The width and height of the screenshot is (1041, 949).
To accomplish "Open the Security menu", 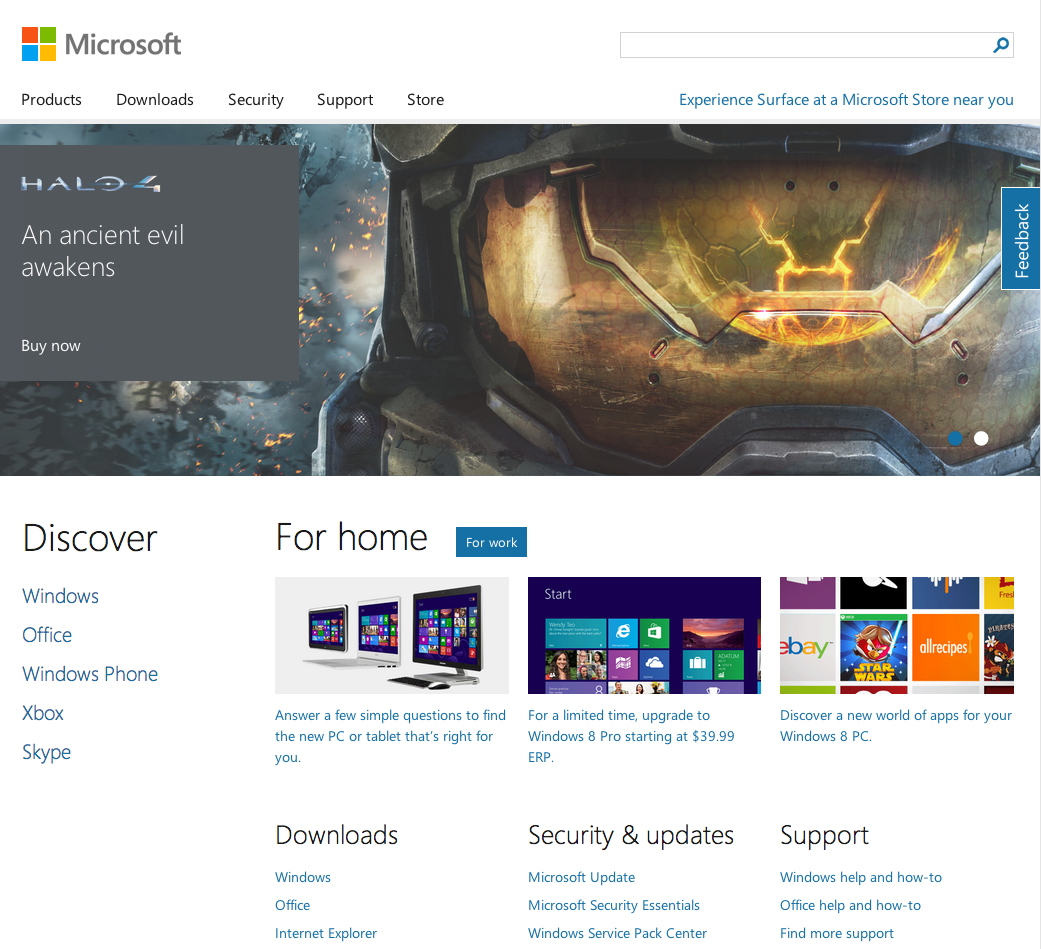I will tap(256, 100).
